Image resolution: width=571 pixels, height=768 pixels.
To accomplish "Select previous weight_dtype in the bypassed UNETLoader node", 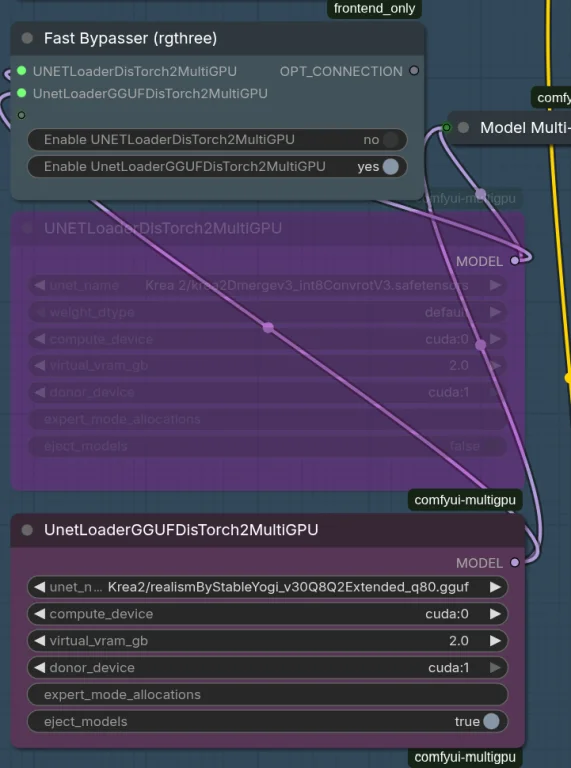I will click(40, 312).
